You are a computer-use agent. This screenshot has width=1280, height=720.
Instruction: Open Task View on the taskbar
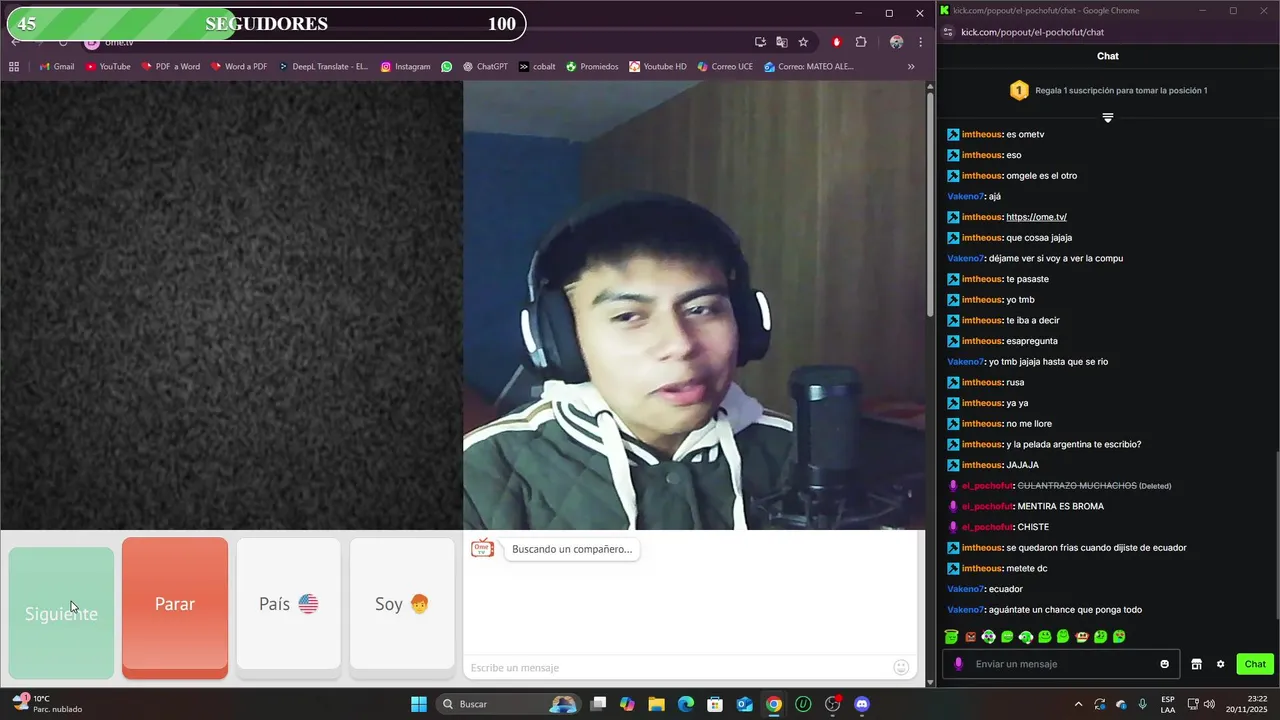[598, 704]
